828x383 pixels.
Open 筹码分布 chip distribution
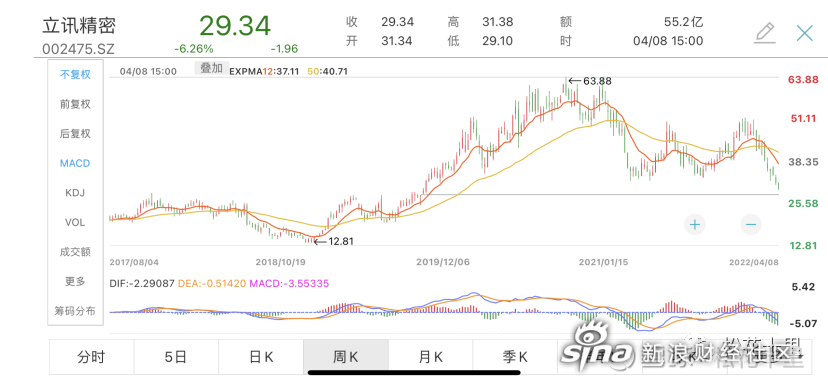coord(75,311)
